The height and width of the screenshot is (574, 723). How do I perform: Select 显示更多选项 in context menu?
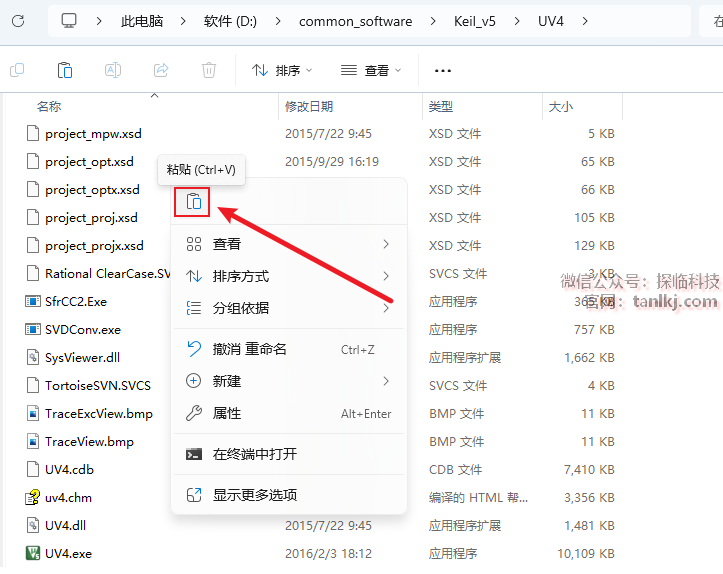(289, 495)
